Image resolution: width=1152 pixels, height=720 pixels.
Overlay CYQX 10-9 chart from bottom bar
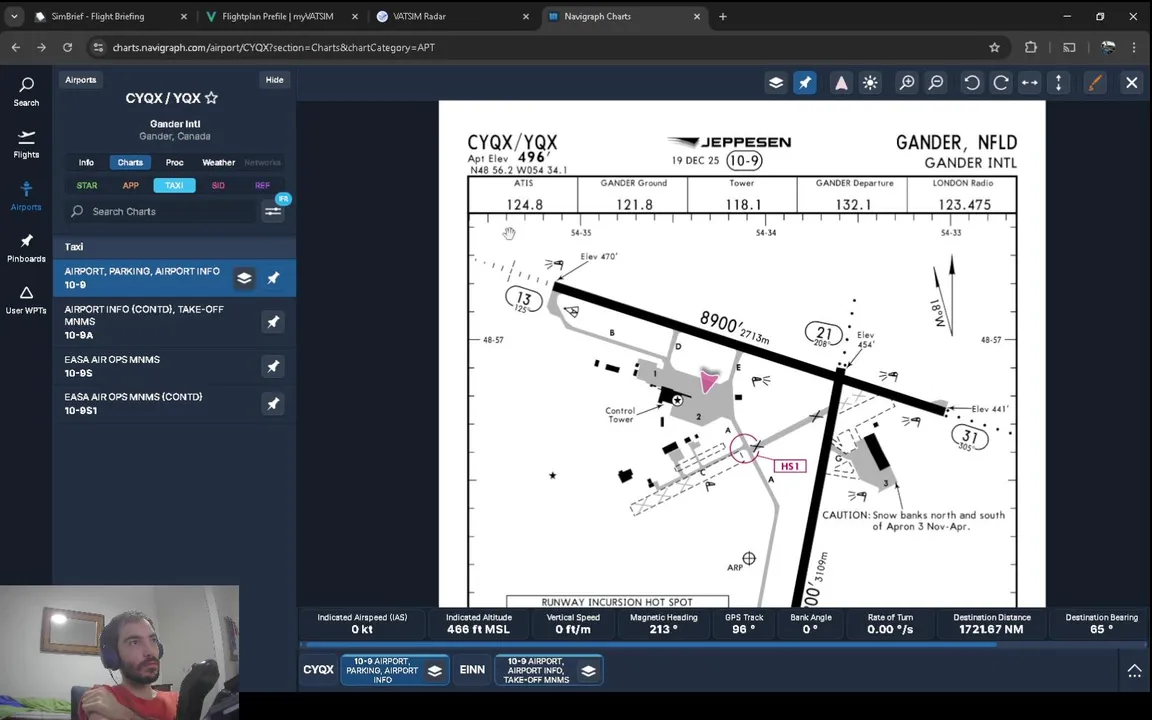click(435, 670)
